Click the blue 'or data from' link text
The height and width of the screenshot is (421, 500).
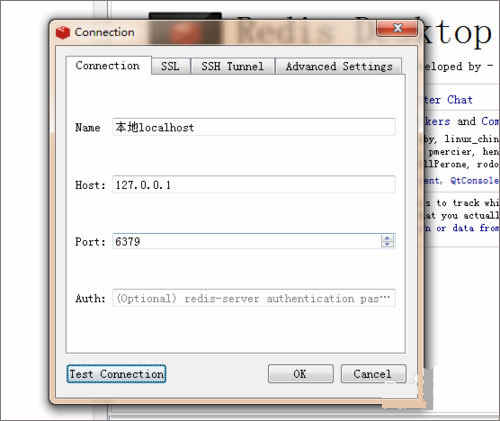[468, 228]
